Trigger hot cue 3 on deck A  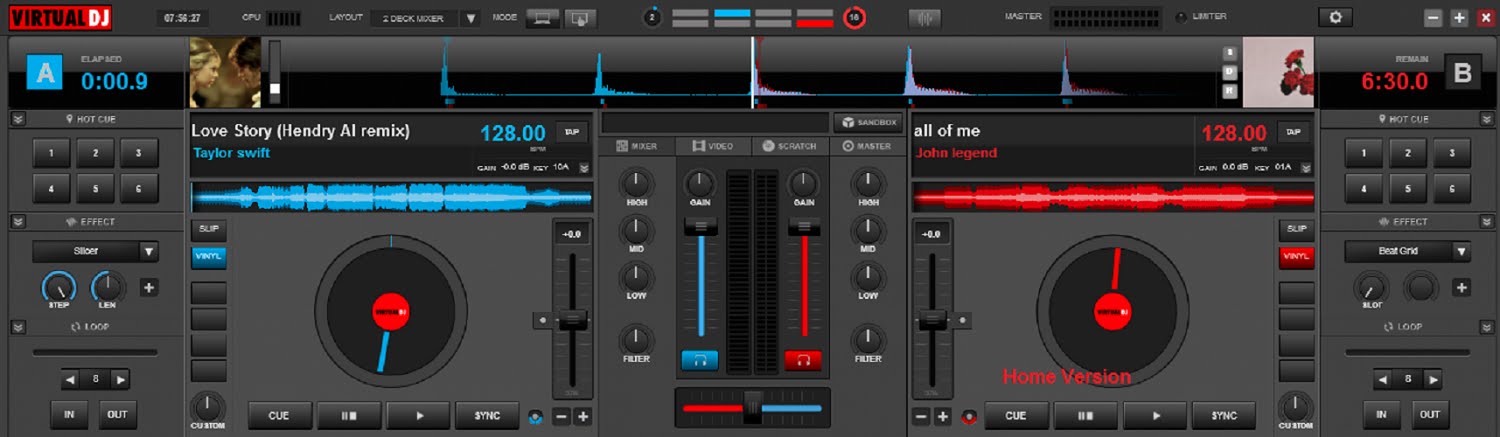139,153
